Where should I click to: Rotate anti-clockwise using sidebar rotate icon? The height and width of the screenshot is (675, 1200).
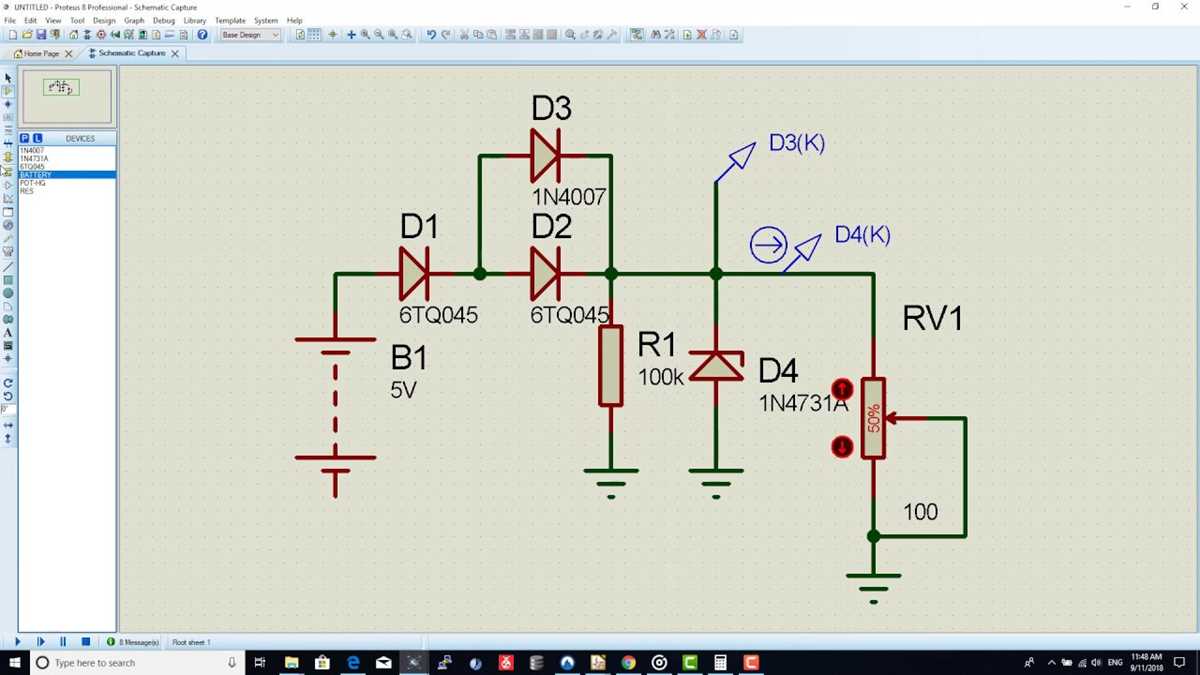tap(8, 396)
